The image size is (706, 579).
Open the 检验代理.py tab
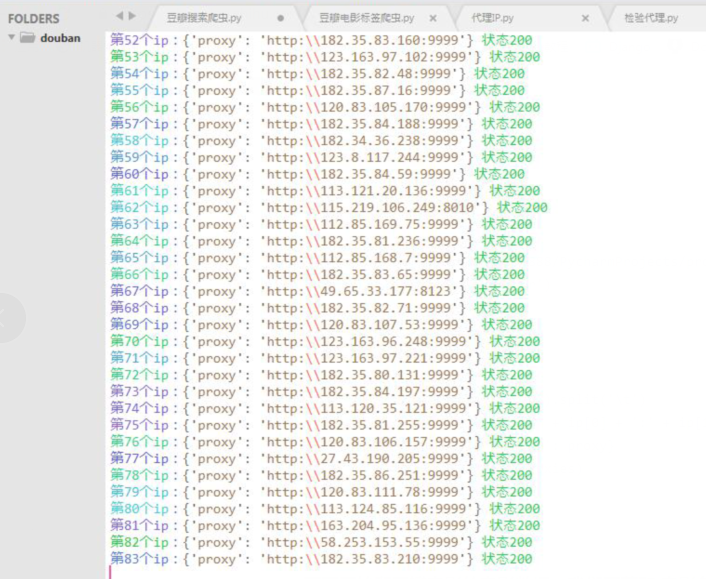(651, 18)
